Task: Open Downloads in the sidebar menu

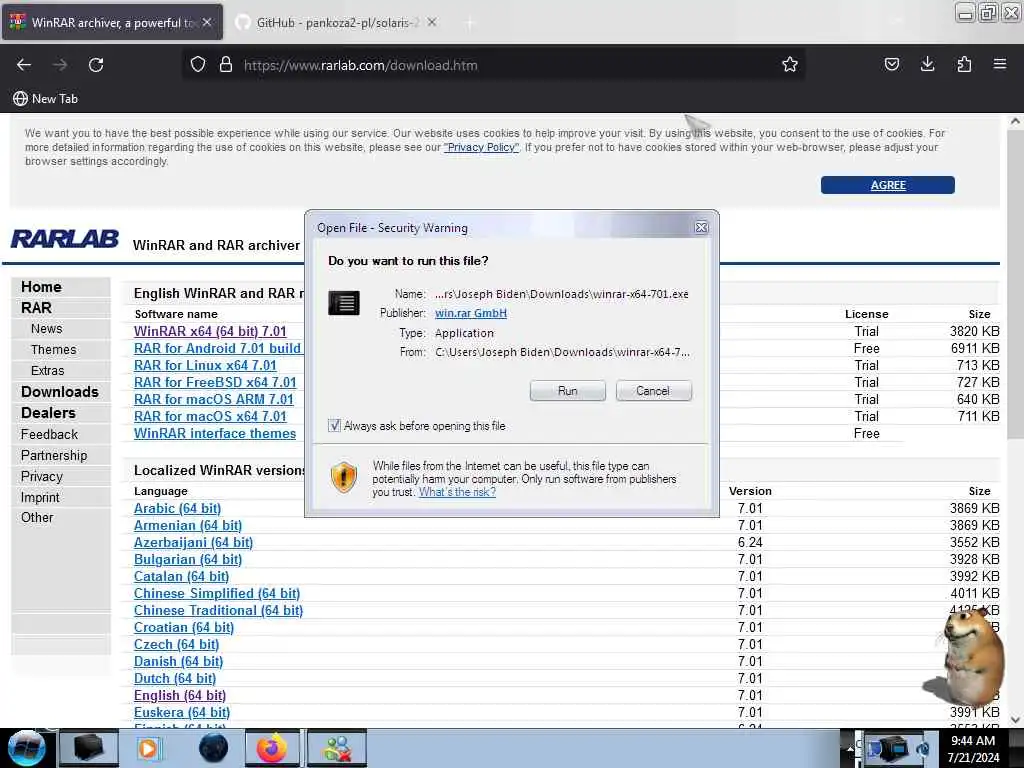Action: (x=59, y=392)
